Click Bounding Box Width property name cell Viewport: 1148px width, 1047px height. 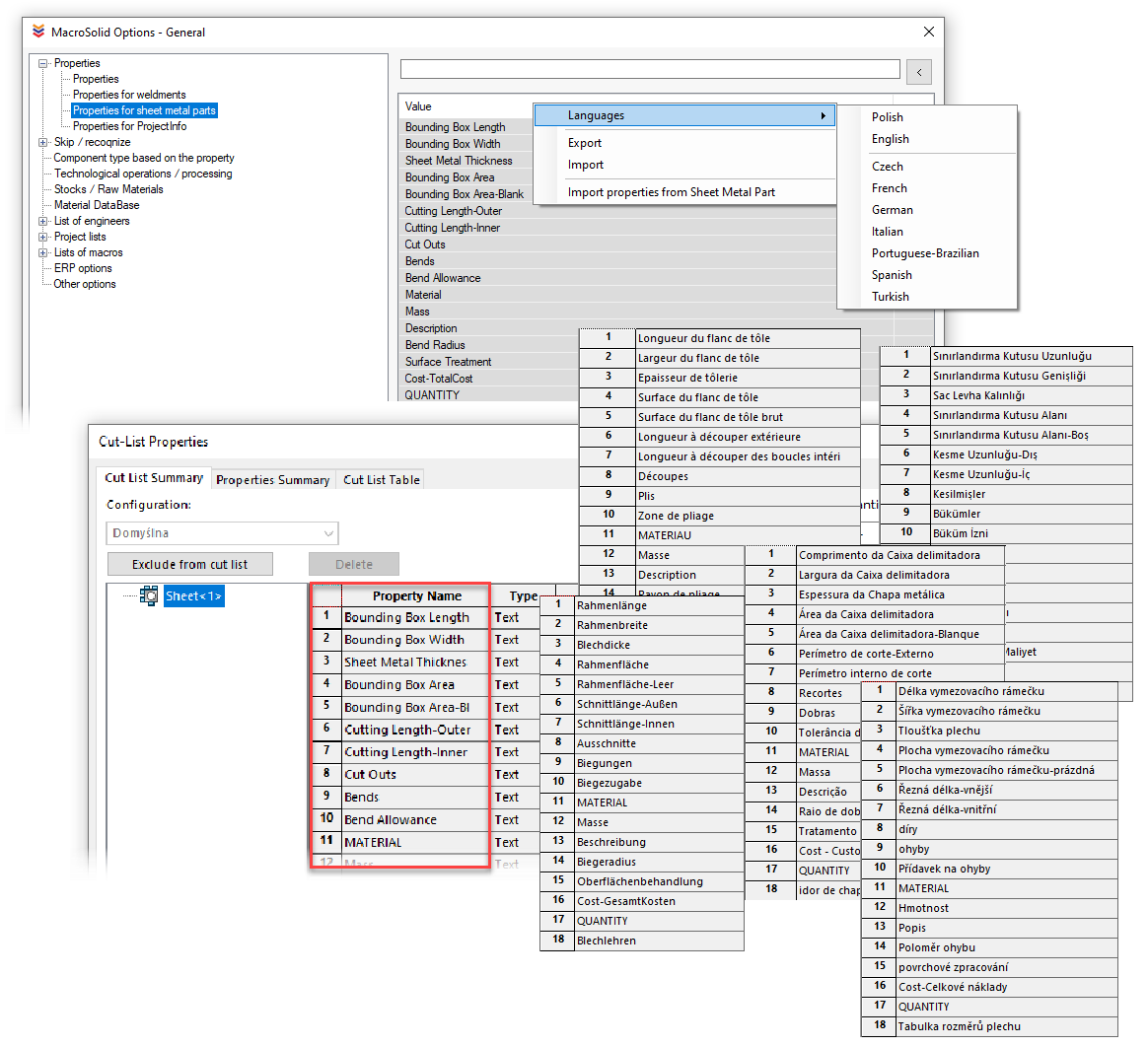[415, 640]
